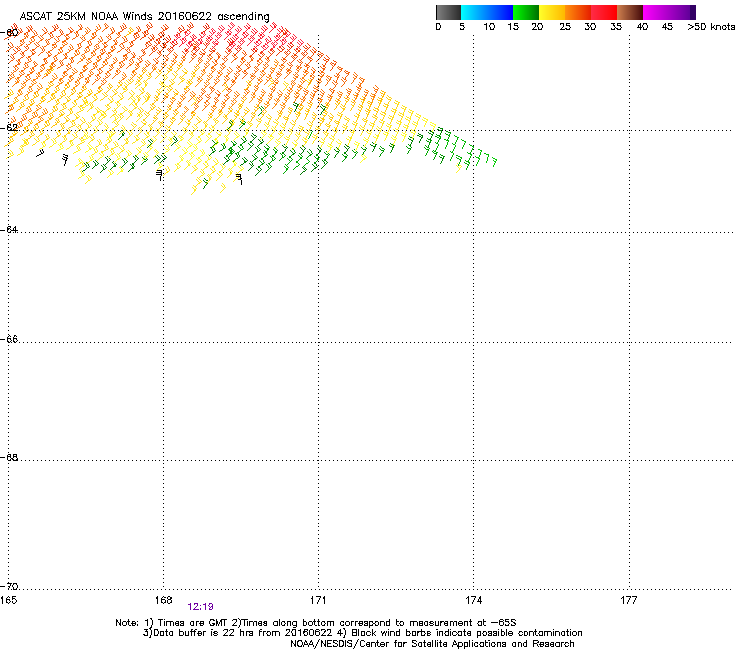Click the plot title 'ASCAT 25KM NOAA Winds 20160622 ascending'
740x650 pixels.
(144, 17)
